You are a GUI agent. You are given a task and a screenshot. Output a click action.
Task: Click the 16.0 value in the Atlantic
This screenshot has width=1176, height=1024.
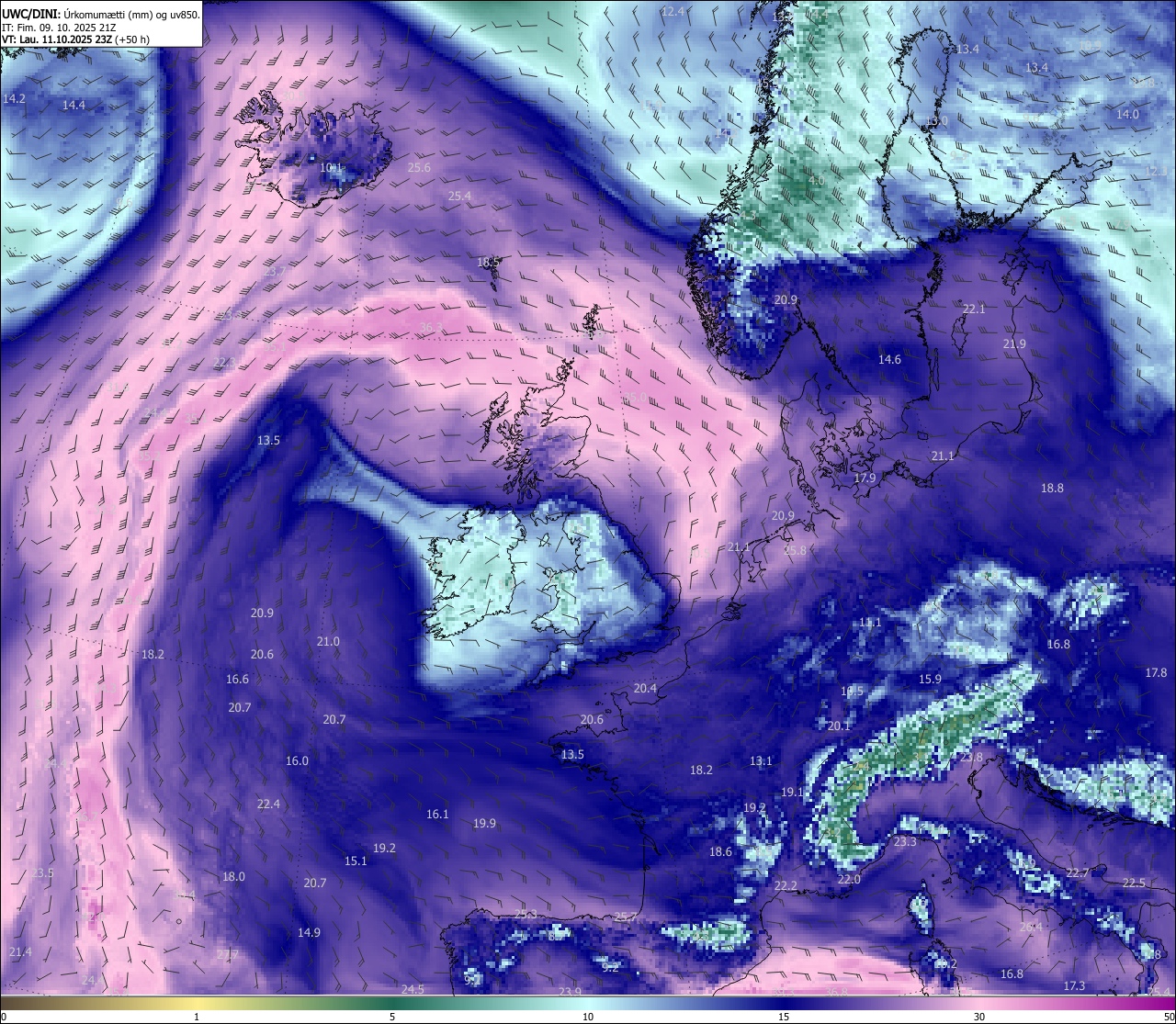pyautogui.click(x=297, y=761)
